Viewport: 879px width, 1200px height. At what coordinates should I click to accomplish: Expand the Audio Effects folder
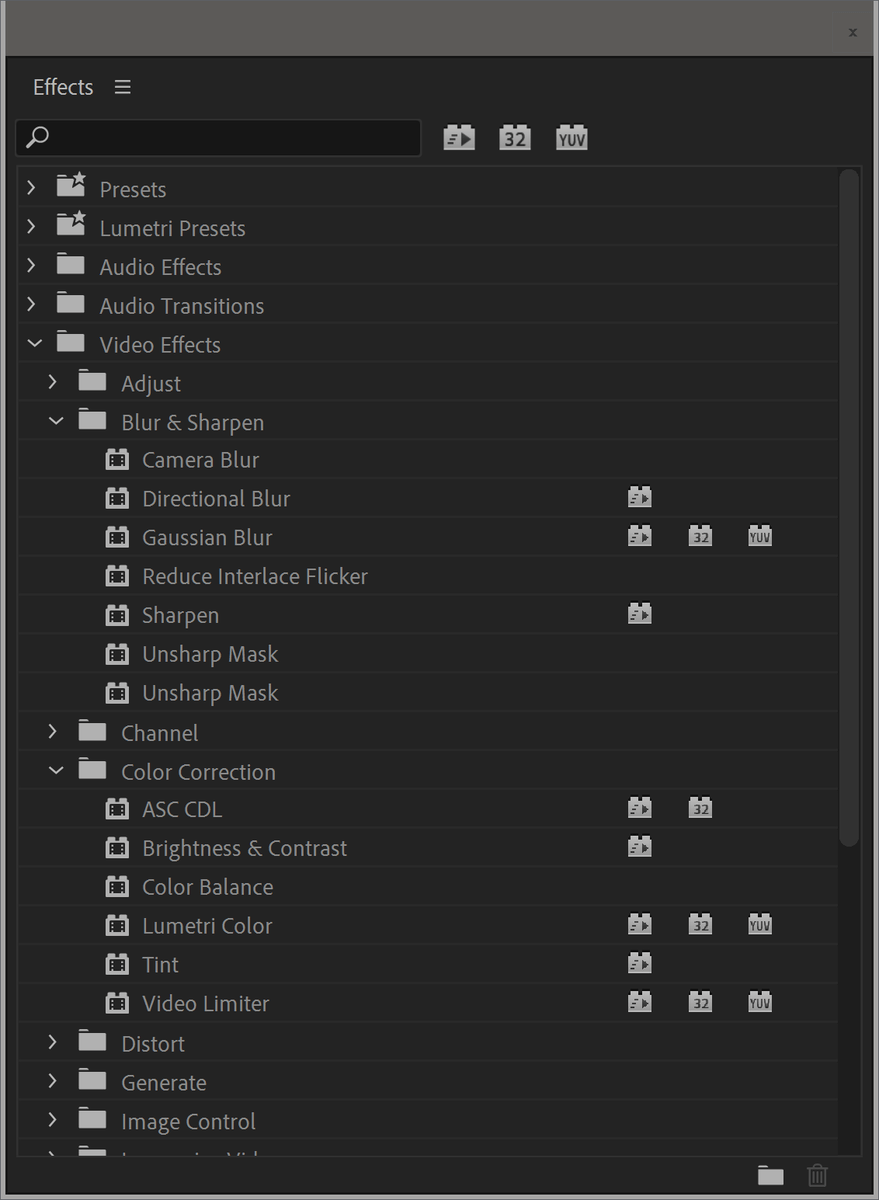(30, 266)
